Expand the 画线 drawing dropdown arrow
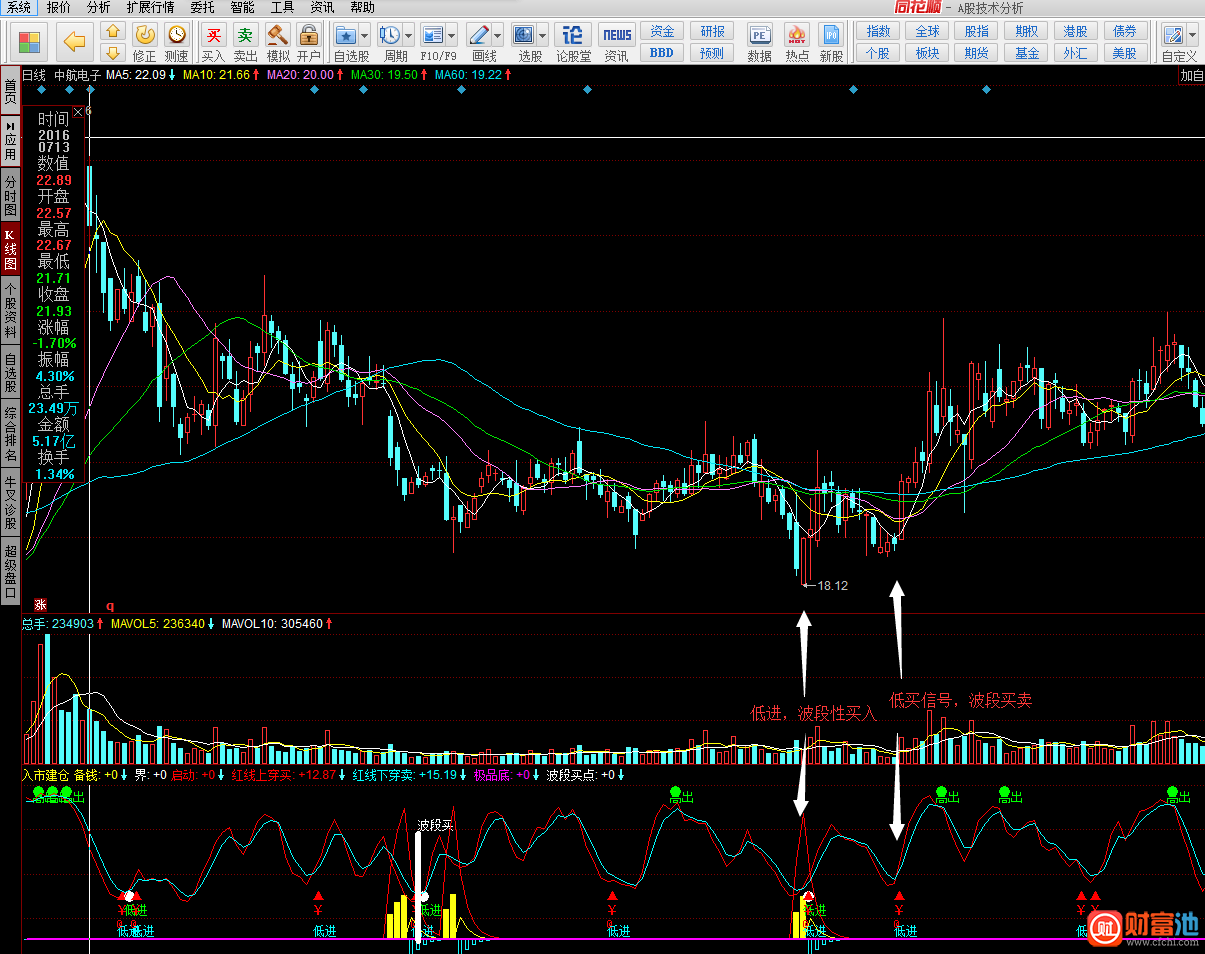The image size is (1205, 954). tap(498, 35)
